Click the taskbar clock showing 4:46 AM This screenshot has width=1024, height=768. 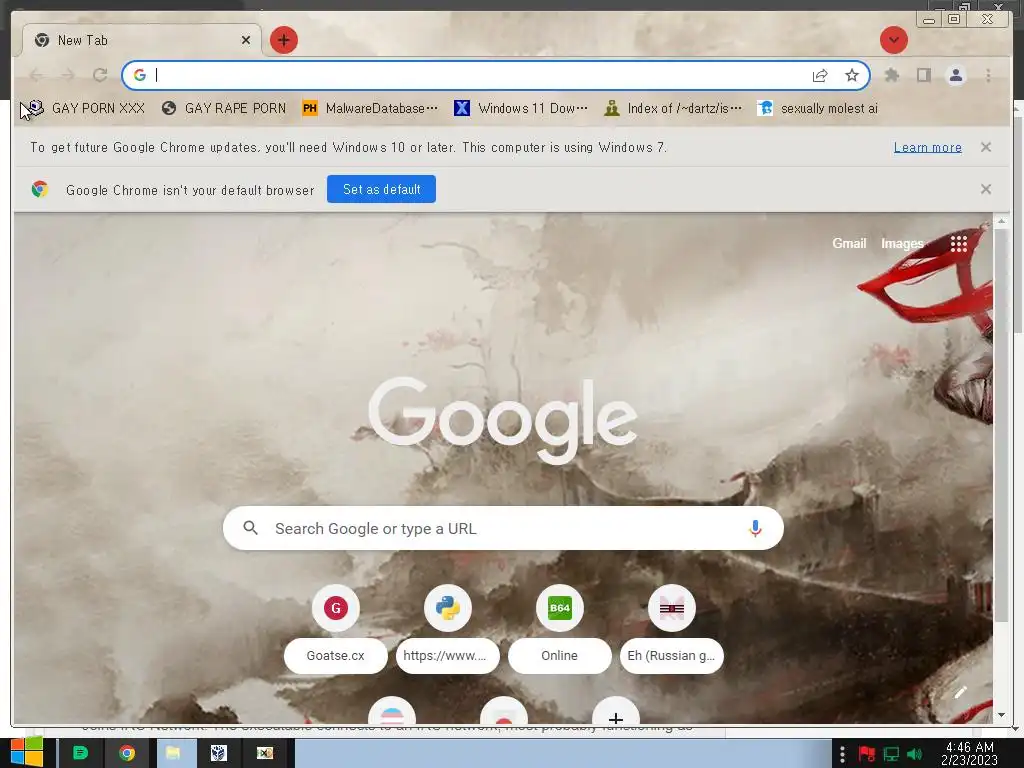click(969, 754)
